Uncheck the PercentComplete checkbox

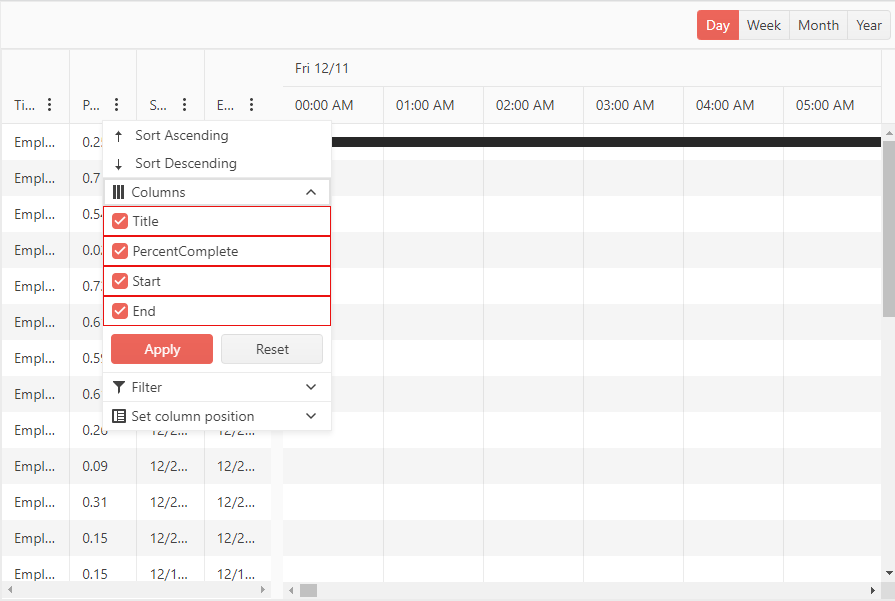pyautogui.click(x=120, y=251)
